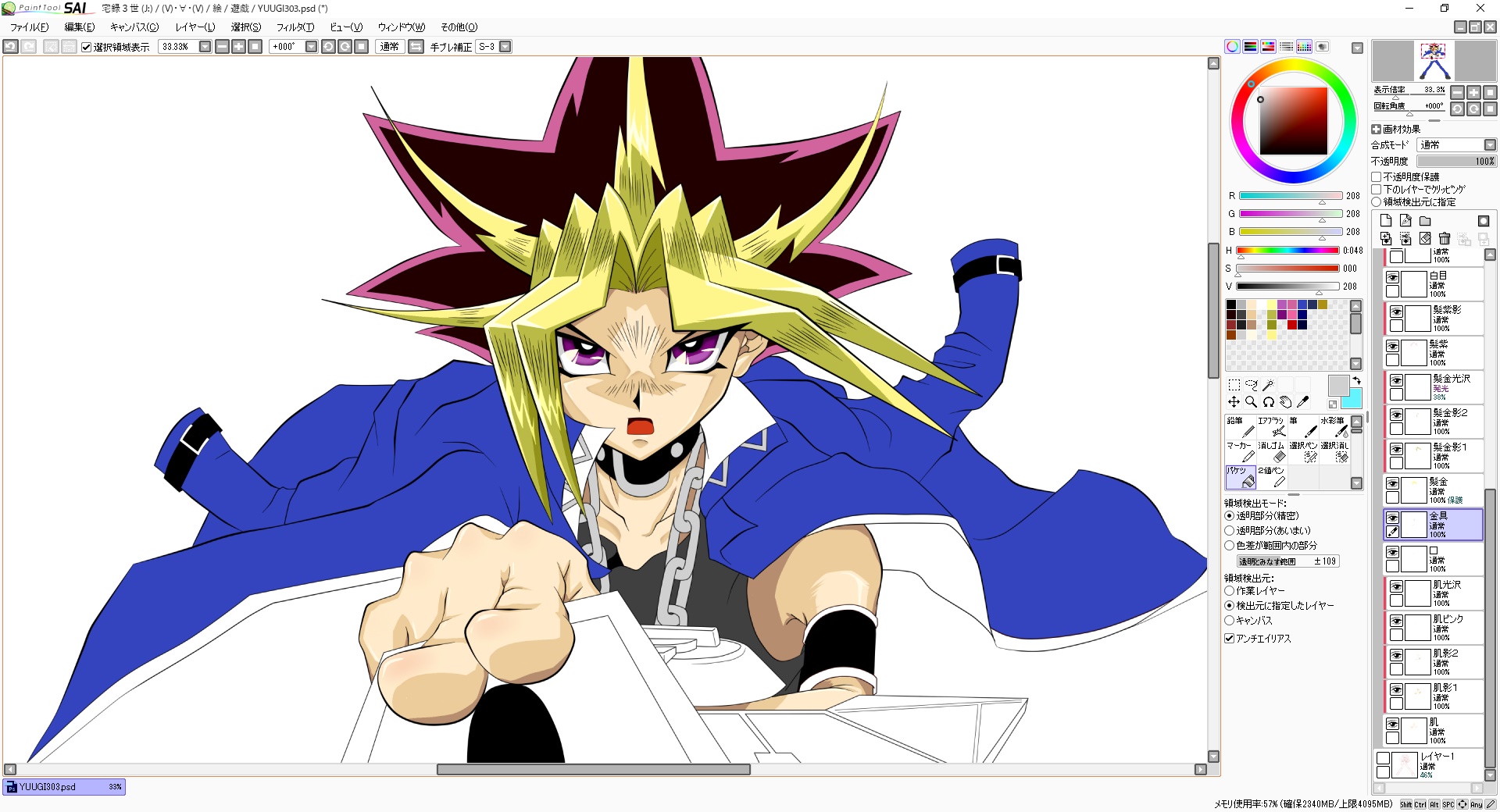
Task: Choose the rectangular selection tool
Action: [1234, 385]
